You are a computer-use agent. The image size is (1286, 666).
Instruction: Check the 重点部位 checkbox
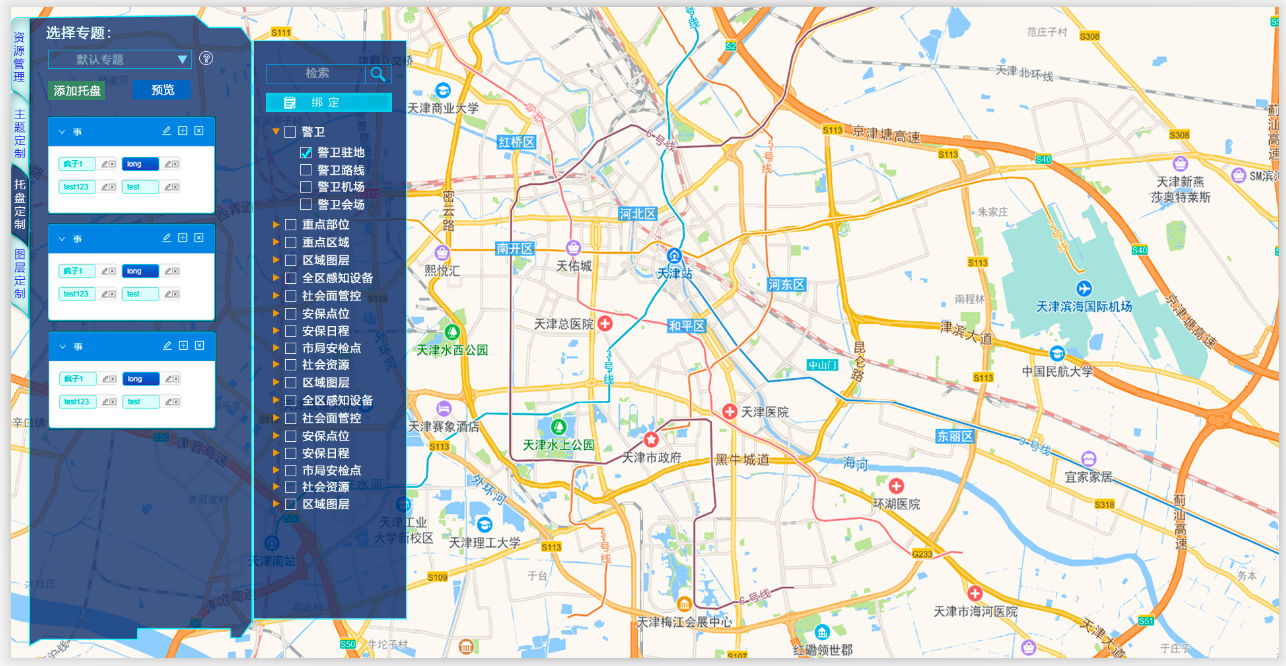tap(291, 225)
